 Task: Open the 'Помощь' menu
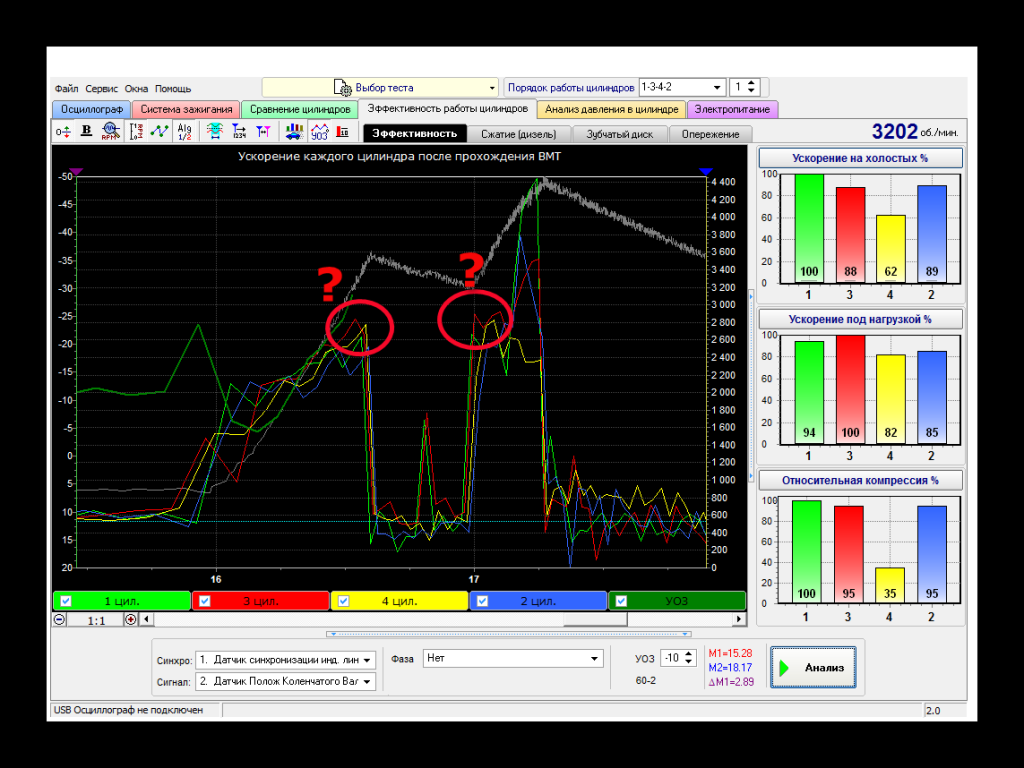(173, 88)
